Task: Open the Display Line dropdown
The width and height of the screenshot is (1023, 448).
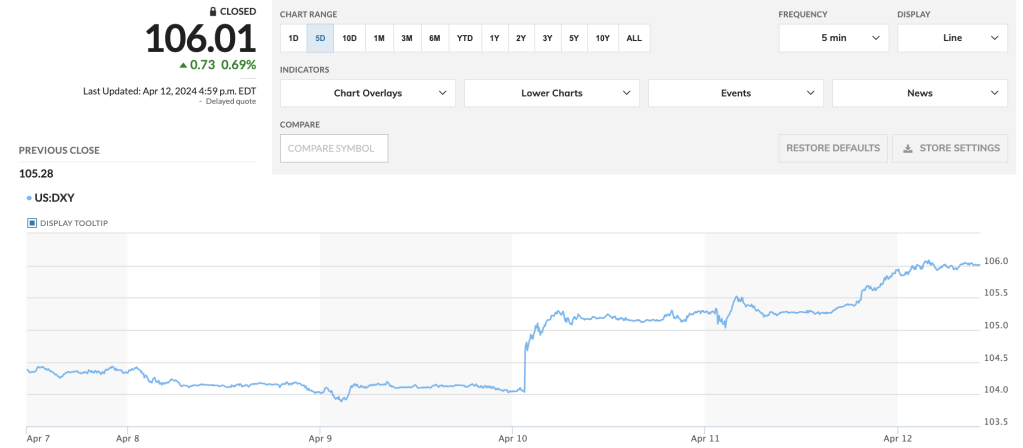Action: pos(952,38)
